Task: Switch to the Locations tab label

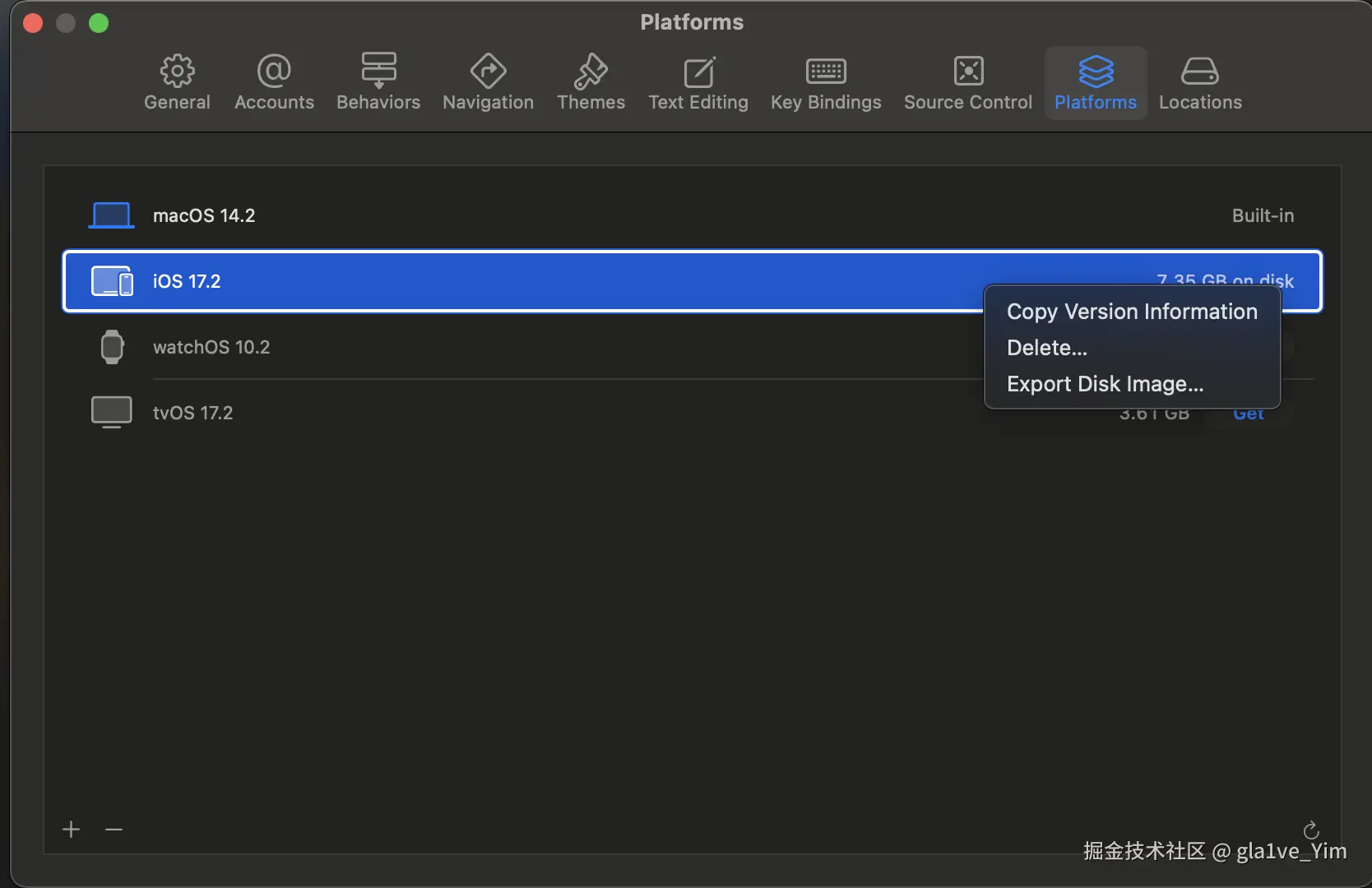Action: click(1200, 102)
